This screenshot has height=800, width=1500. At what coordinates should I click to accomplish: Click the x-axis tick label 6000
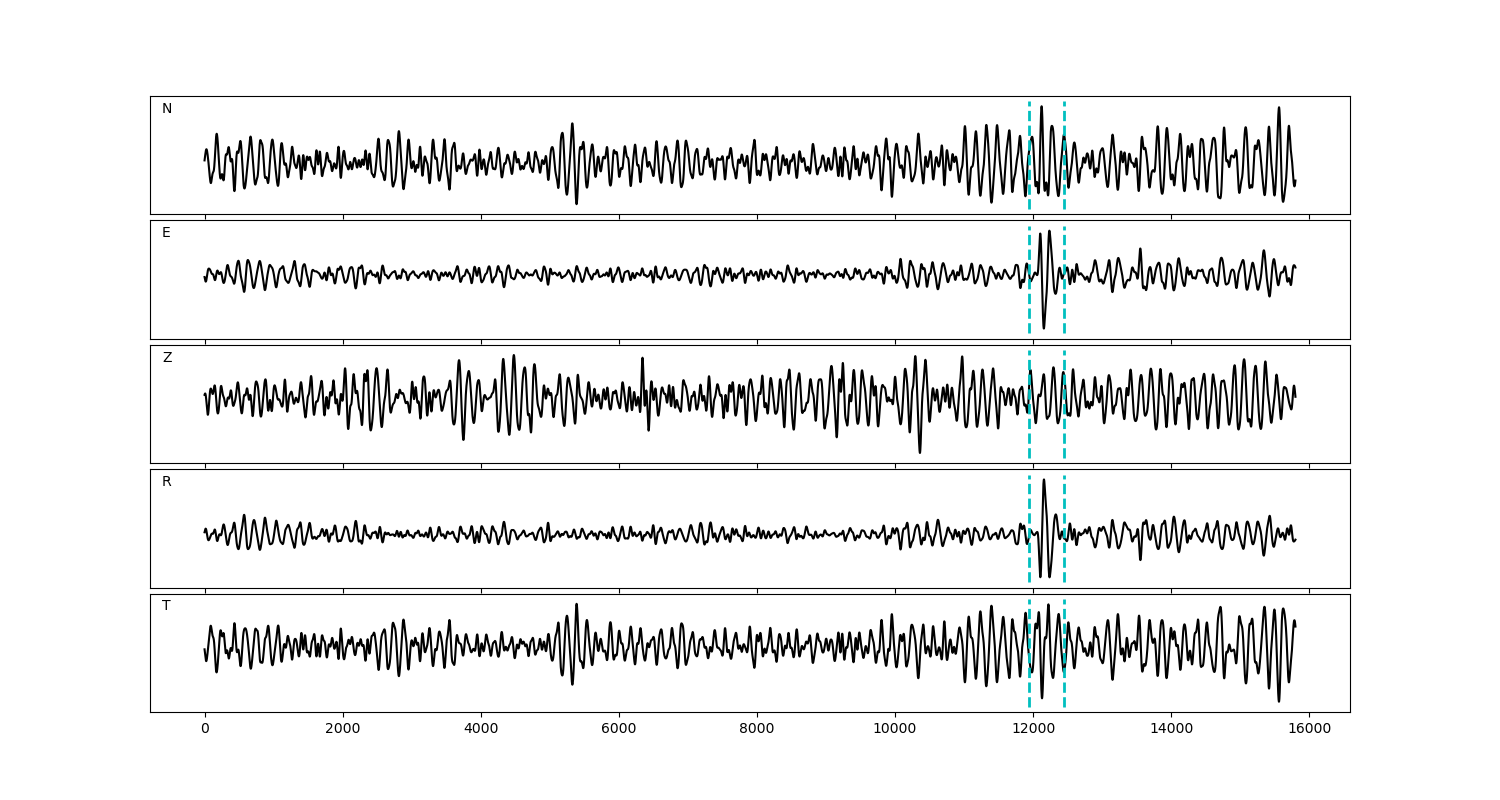coord(619,729)
